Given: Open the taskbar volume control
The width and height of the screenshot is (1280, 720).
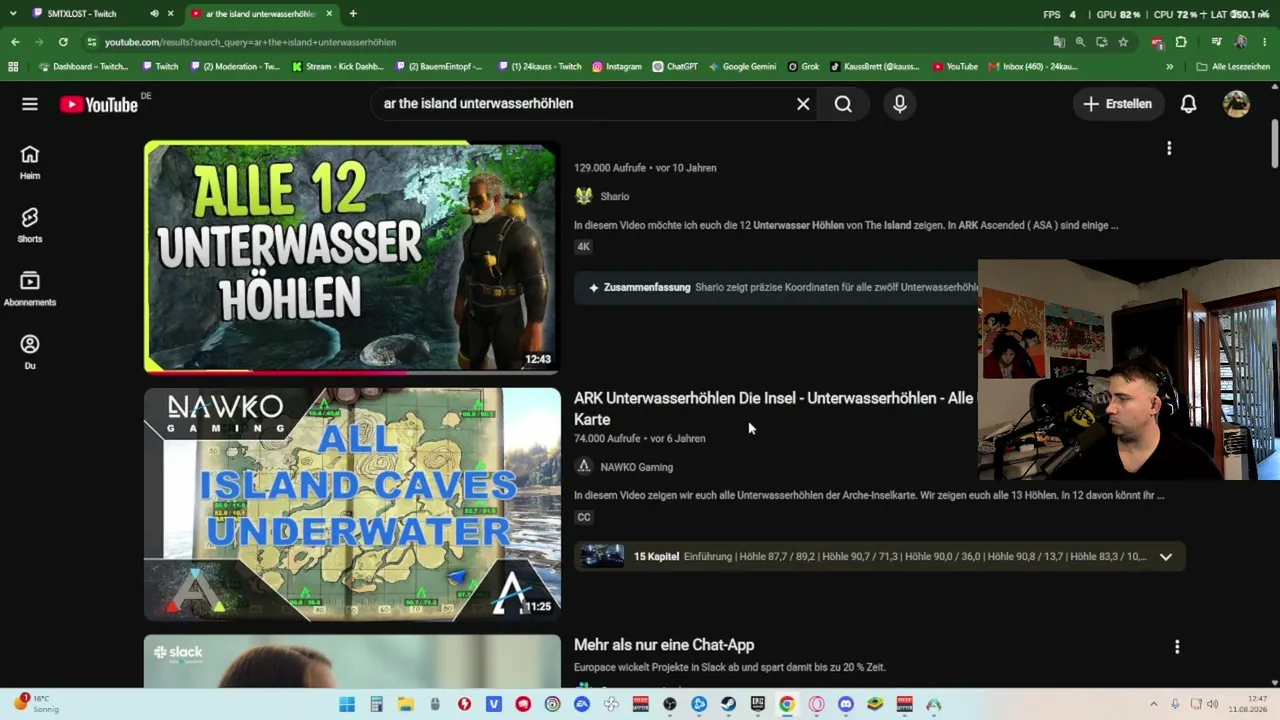Looking at the screenshot, I should click(x=1213, y=704).
